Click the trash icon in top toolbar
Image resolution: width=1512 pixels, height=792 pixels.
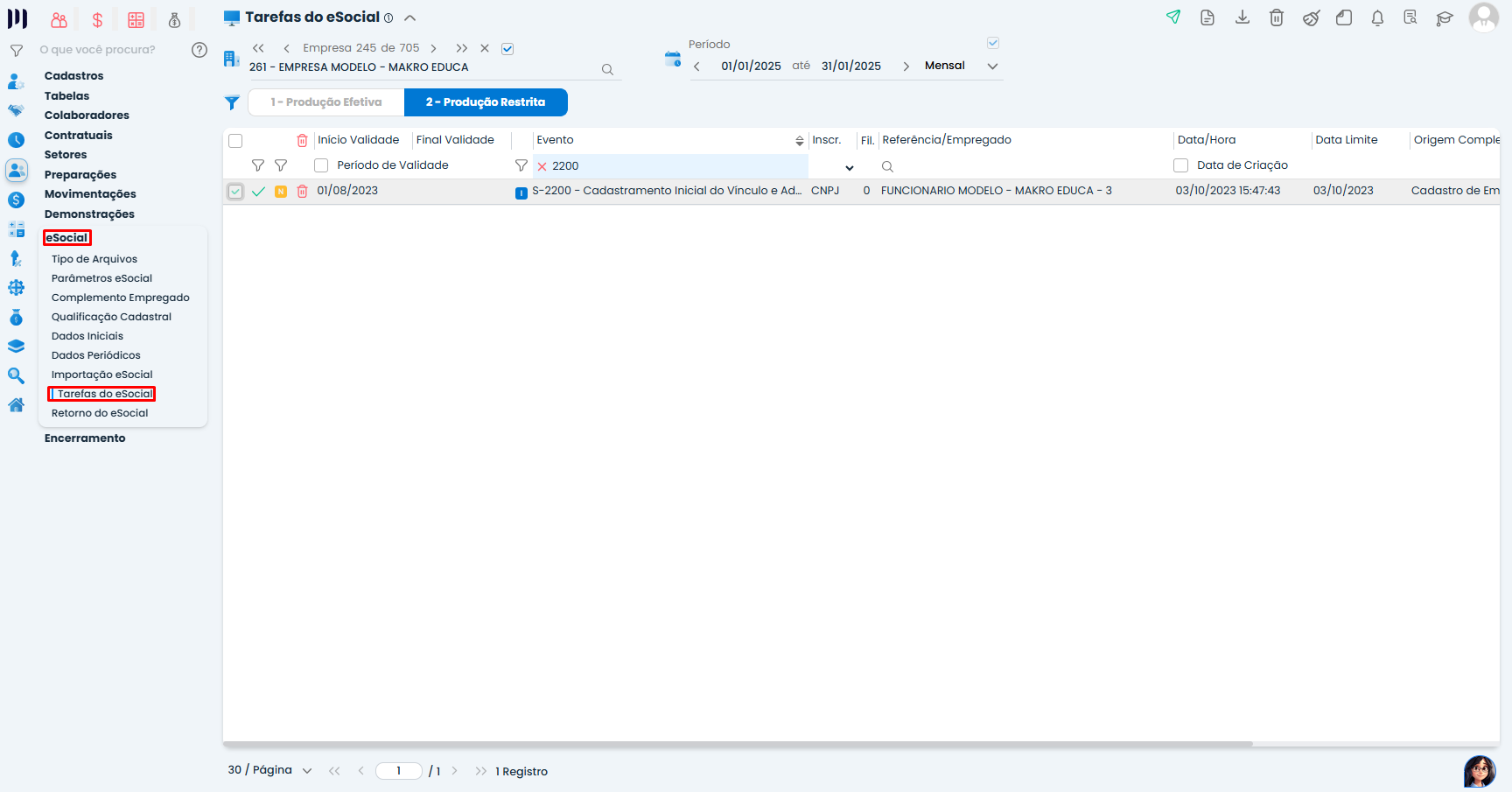1276,18
